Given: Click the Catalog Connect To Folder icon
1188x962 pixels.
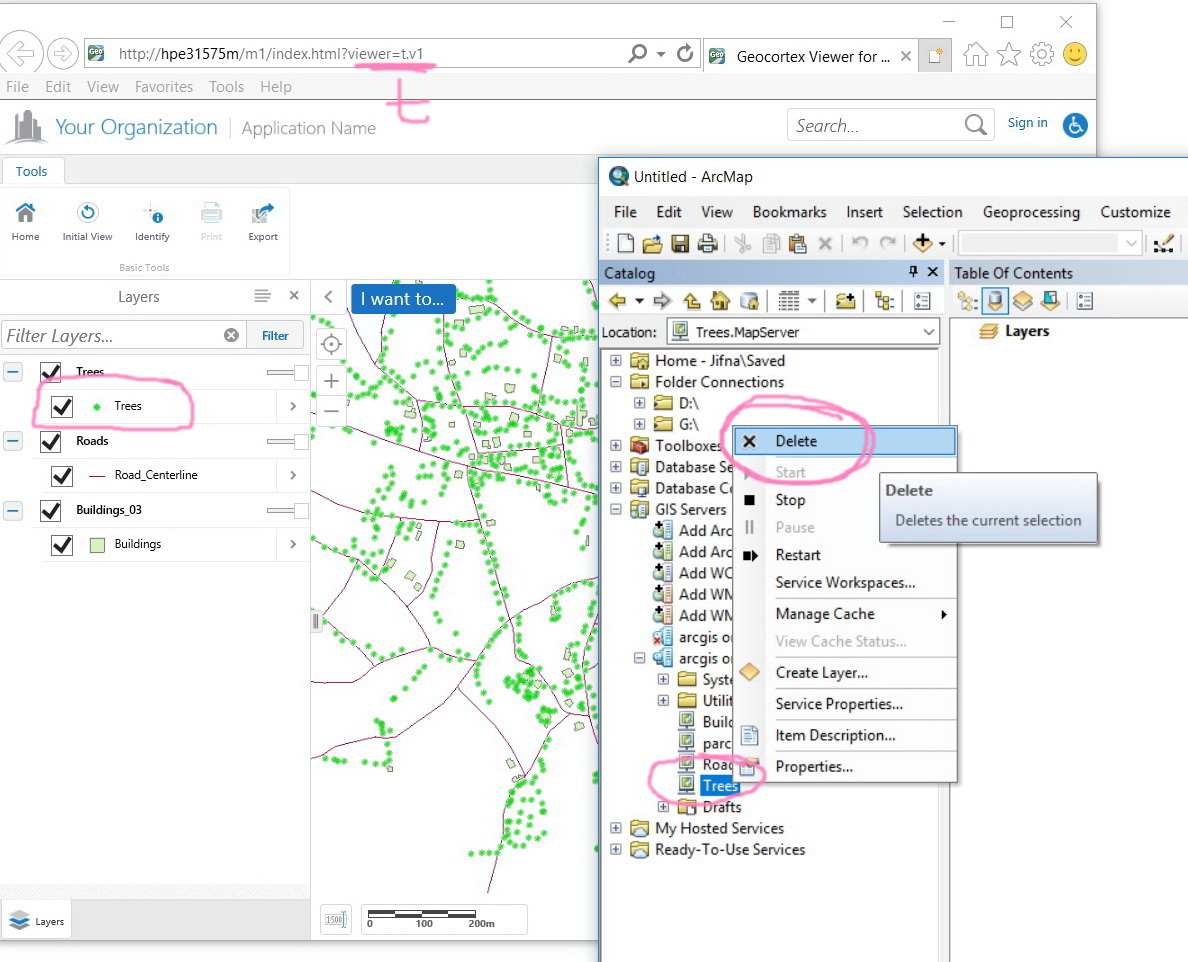Looking at the screenshot, I should coord(846,301).
